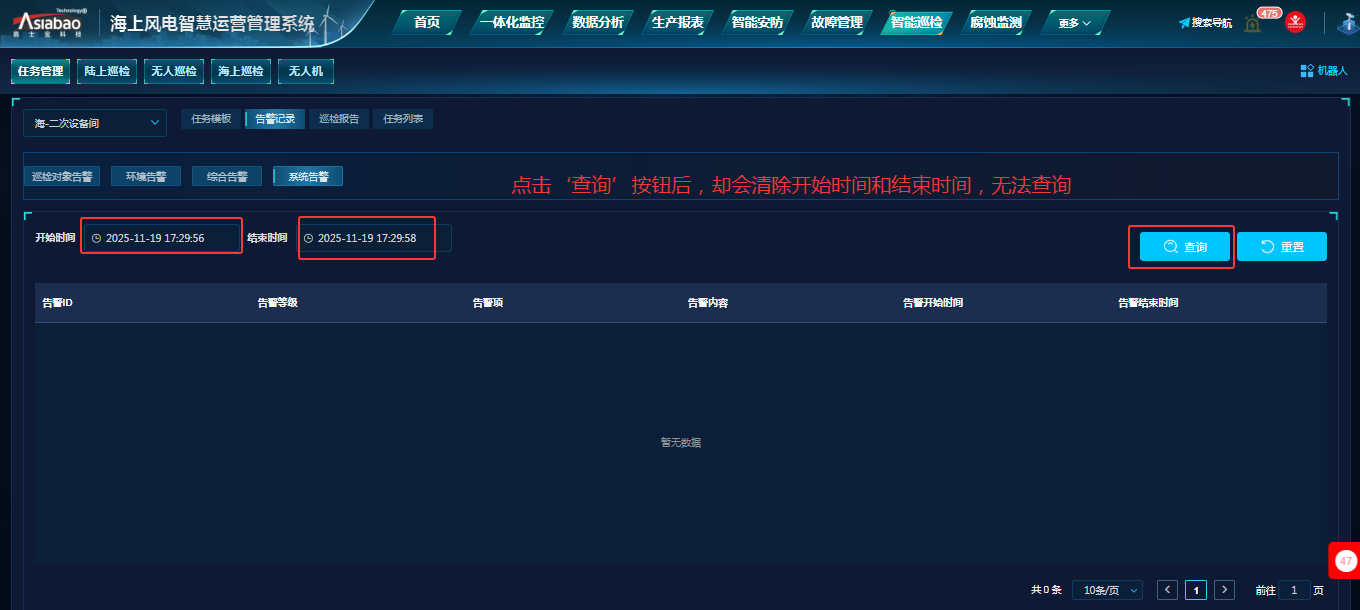Click the clock icon in 结束时间 field

[x=308, y=238]
